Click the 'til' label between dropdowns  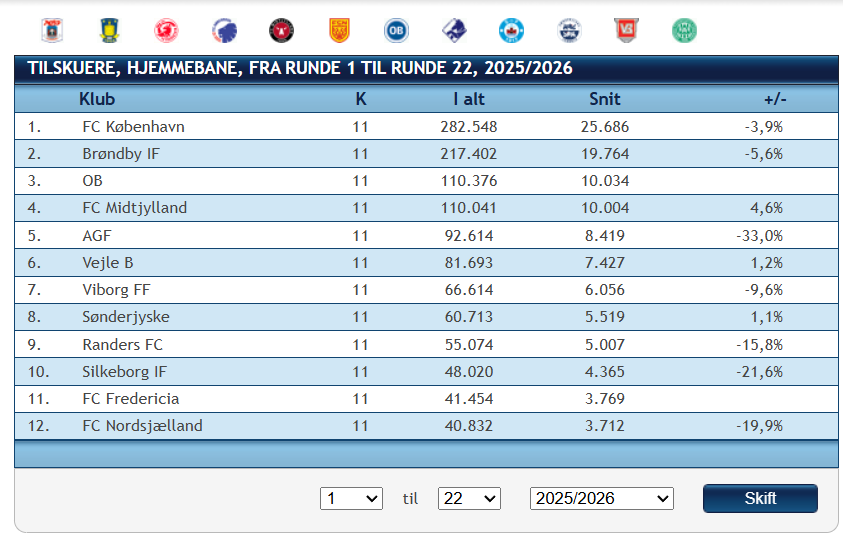[410, 499]
